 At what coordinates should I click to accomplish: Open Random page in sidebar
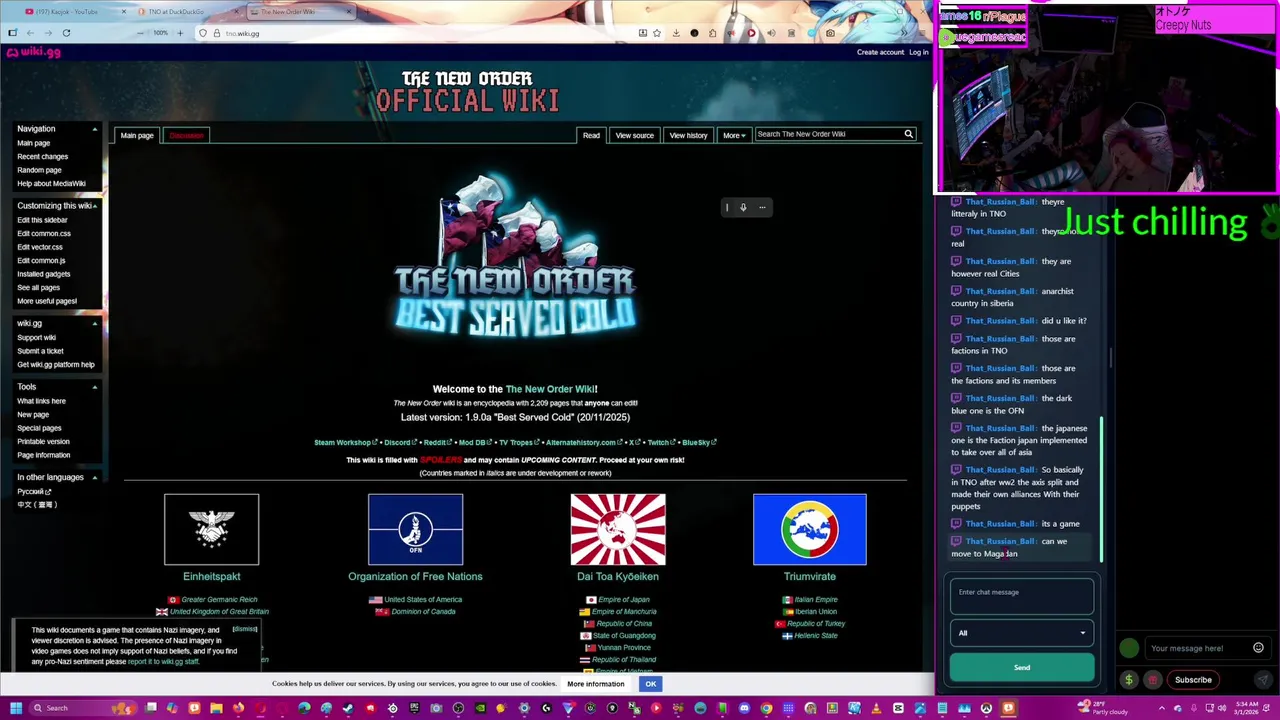(x=39, y=170)
